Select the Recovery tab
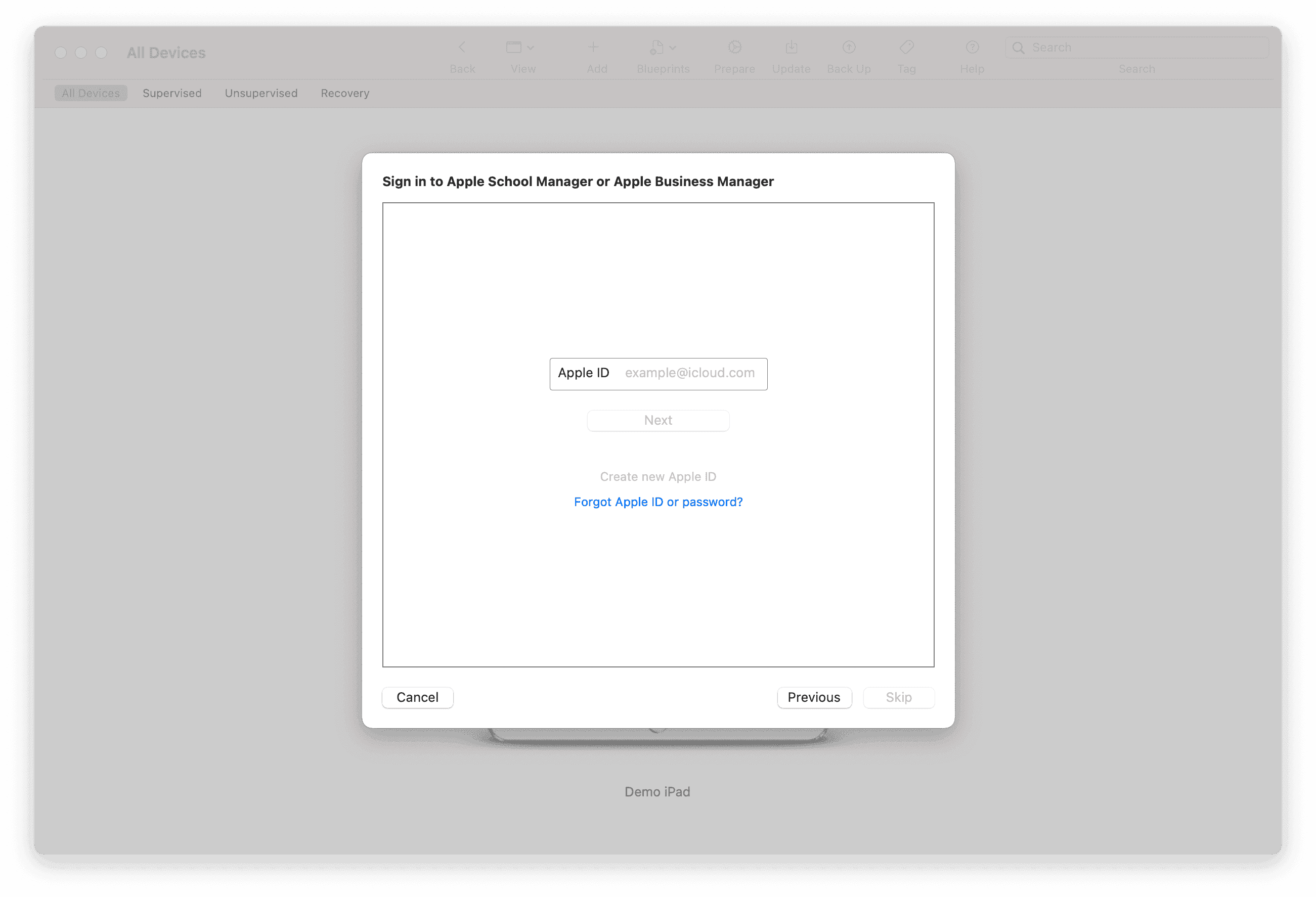This screenshot has height=897, width=1316. pyautogui.click(x=344, y=92)
